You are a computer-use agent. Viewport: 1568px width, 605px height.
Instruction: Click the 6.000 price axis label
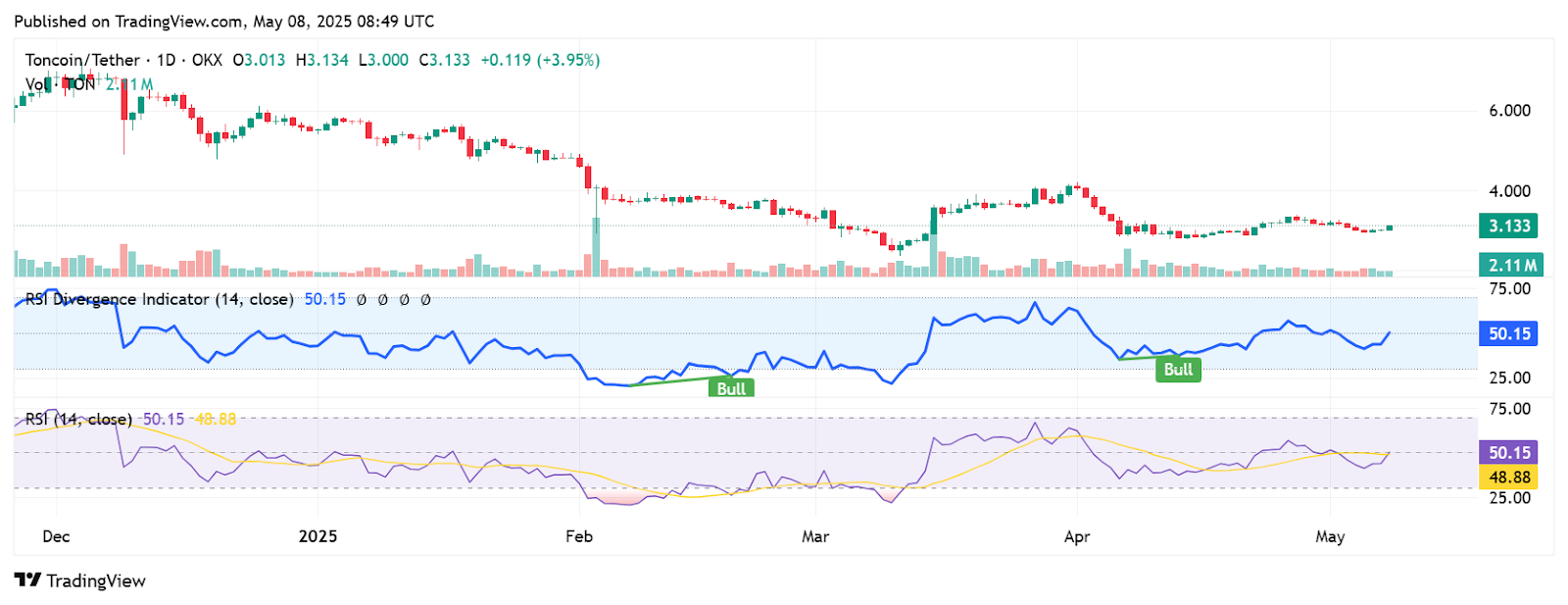click(1509, 110)
